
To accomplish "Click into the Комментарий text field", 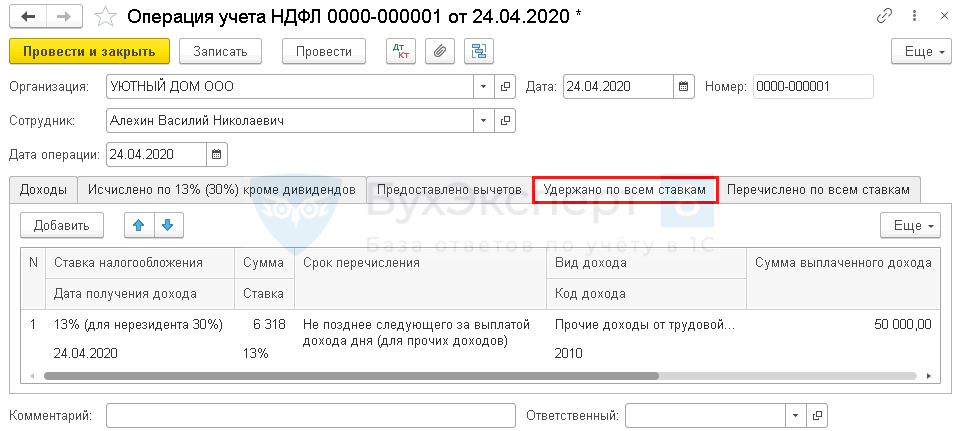I will [308, 415].
